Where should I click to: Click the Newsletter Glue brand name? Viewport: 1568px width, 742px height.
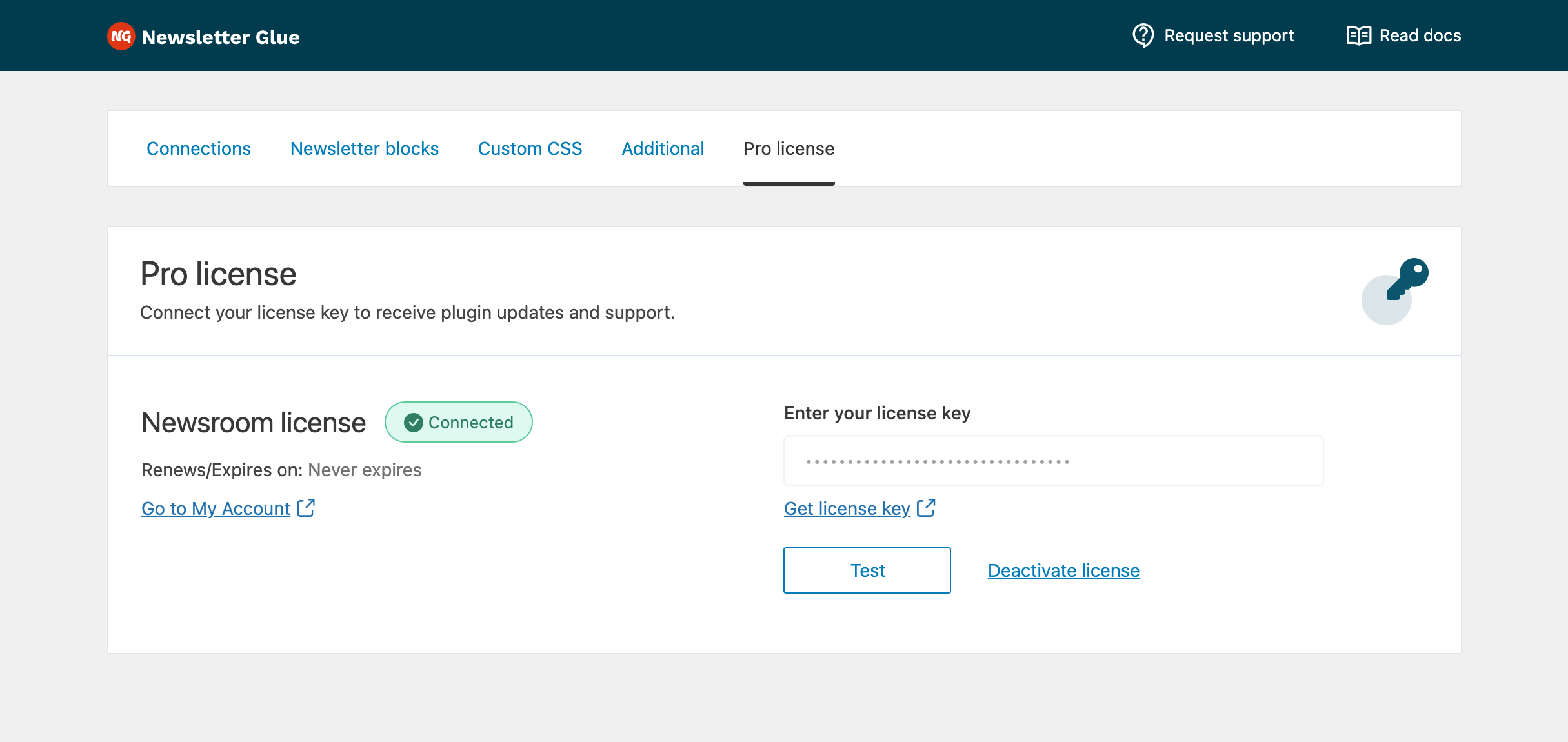click(x=220, y=37)
